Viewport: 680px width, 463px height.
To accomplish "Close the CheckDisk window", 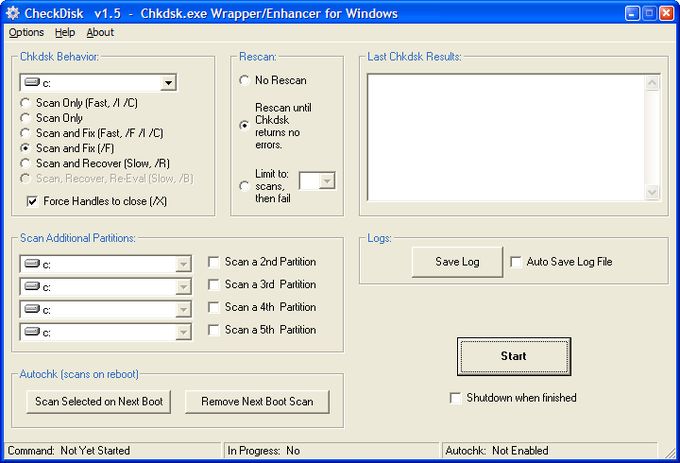I will (666, 13).
